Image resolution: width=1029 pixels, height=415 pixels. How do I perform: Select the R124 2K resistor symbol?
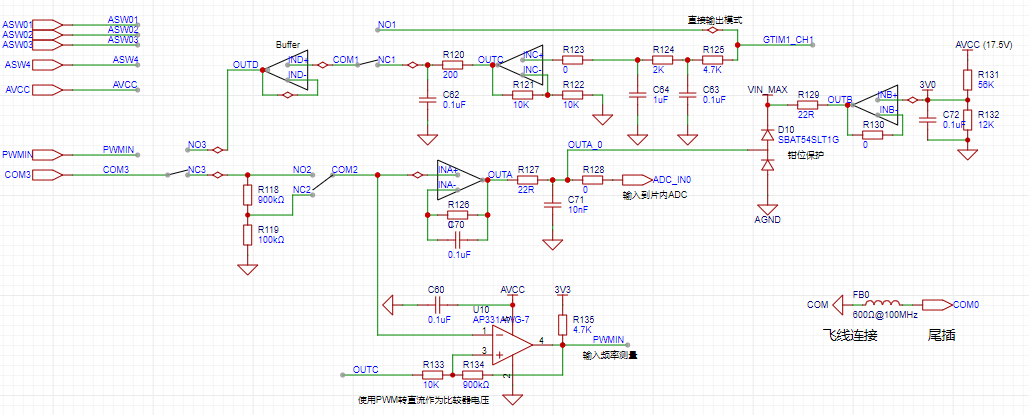[663, 60]
